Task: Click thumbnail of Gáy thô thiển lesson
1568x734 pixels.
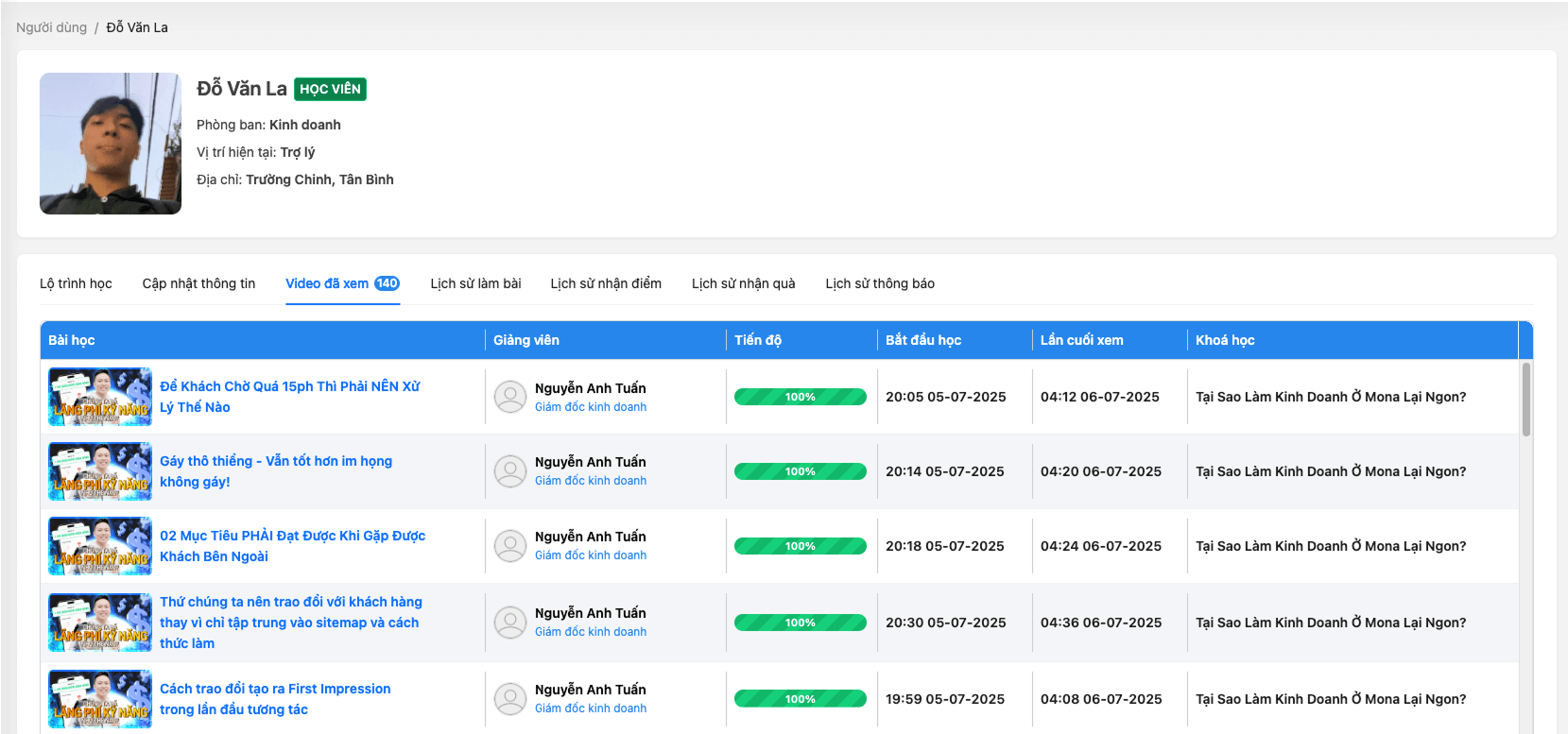Action: pyautogui.click(x=100, y=471)
